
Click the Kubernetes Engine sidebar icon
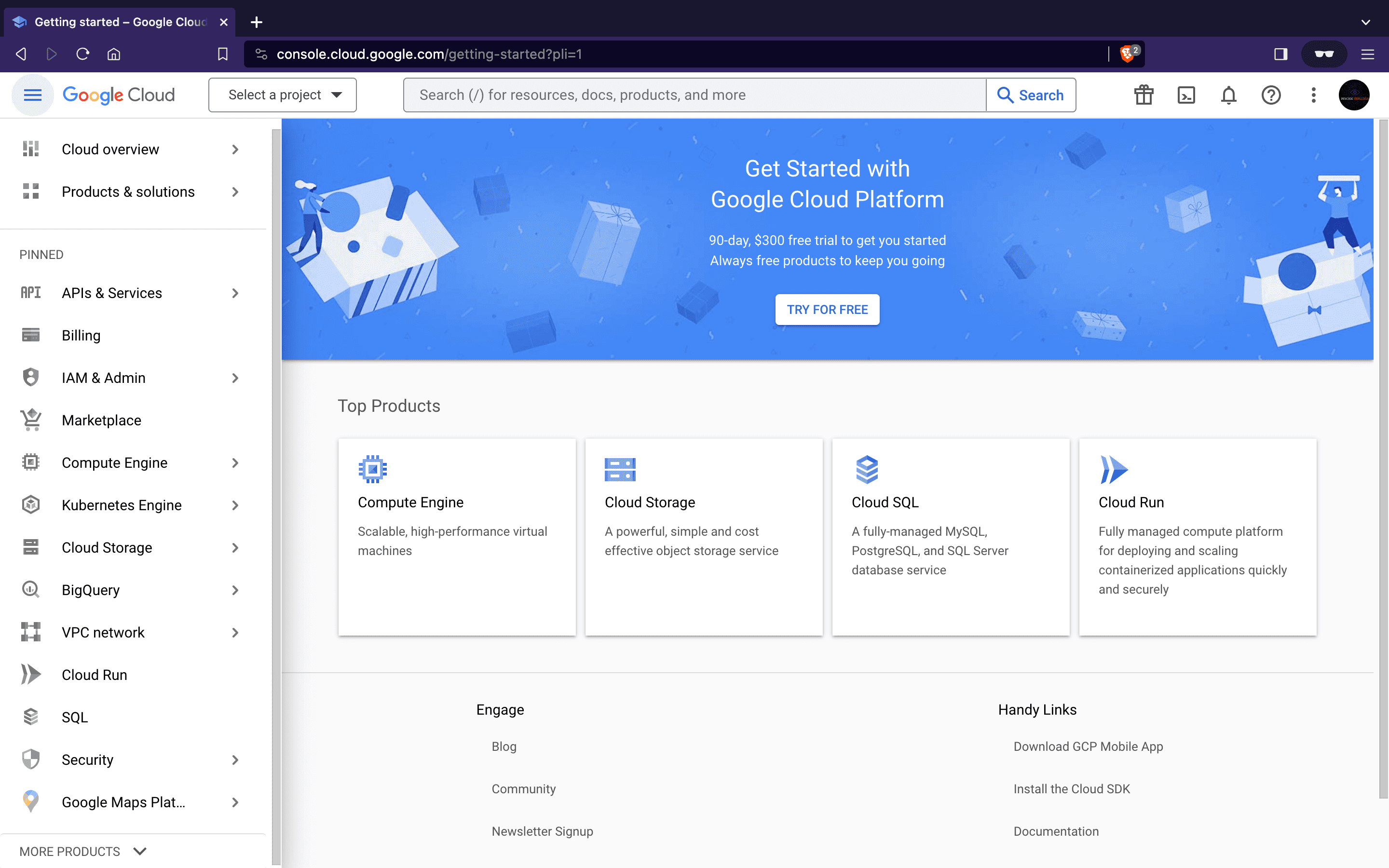30,505
